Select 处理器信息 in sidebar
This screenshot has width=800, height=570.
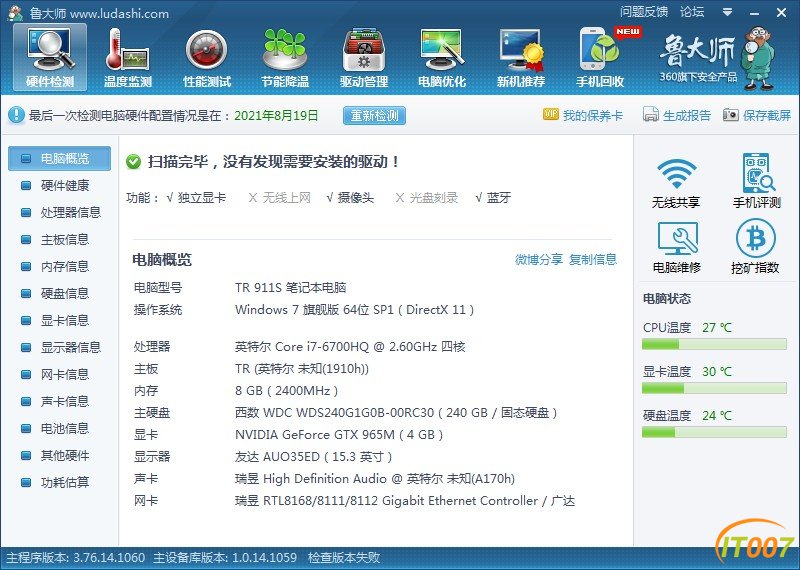[59, 213]
